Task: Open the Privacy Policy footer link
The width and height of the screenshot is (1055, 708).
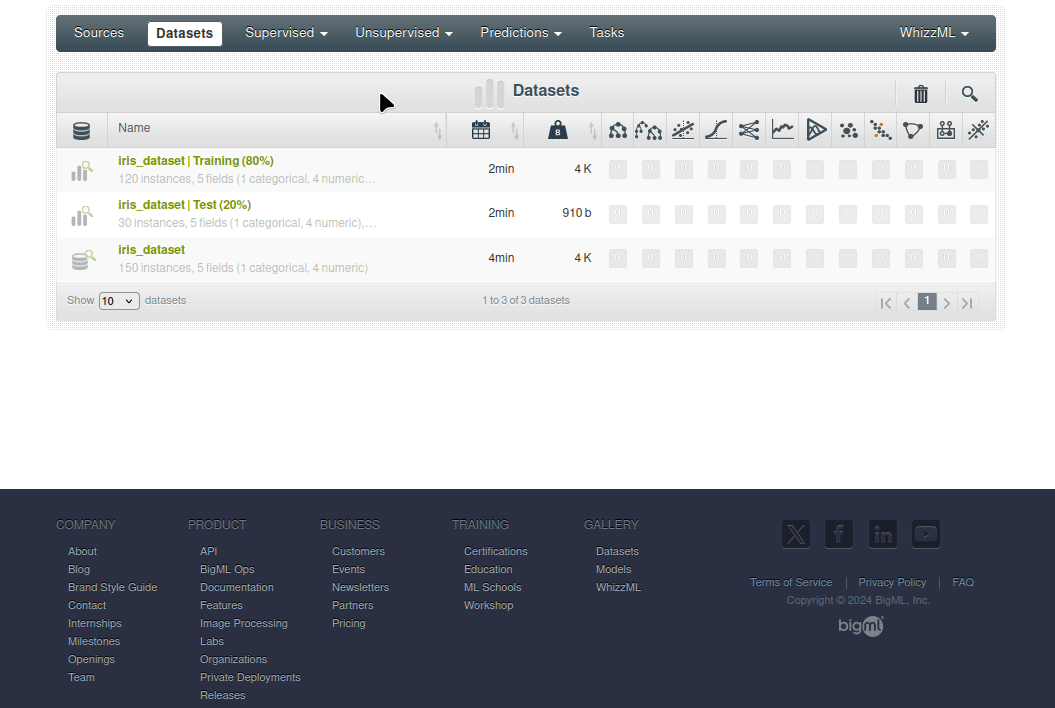Action: coord(892,582)
